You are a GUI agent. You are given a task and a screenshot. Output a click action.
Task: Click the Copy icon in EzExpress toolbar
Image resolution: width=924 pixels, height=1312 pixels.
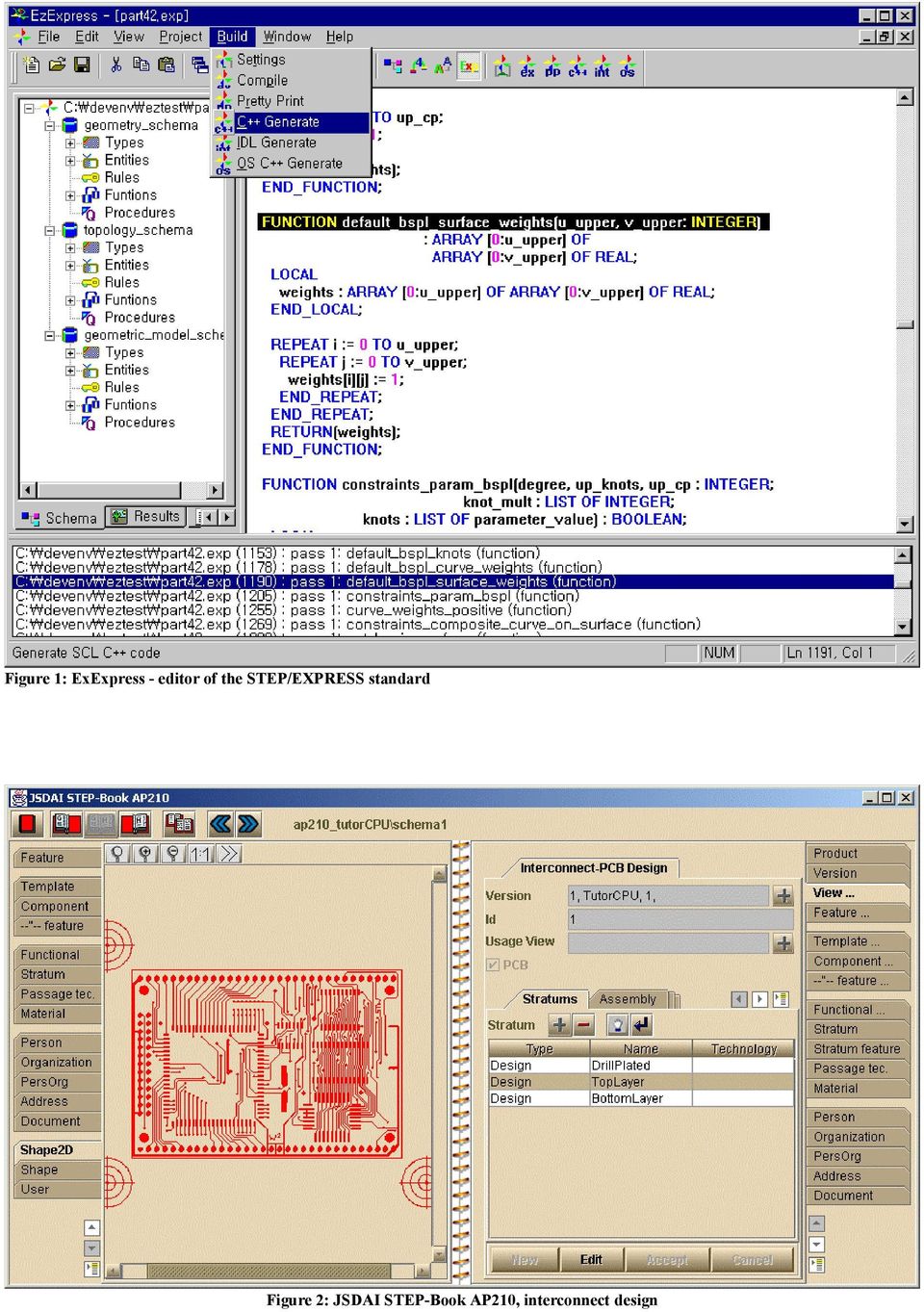[x=141, y=65]
